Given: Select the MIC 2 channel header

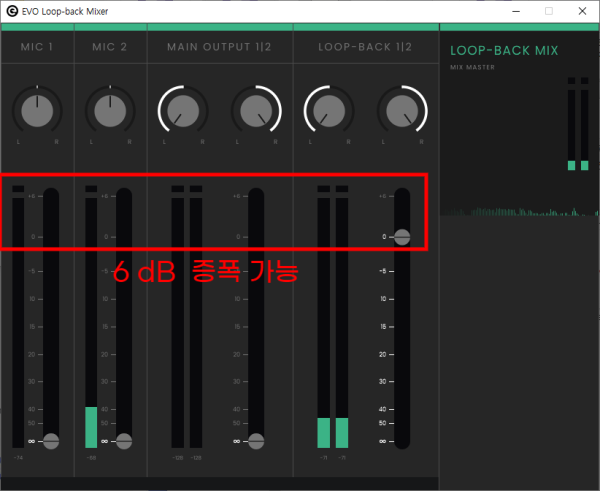Looking at the screenshot, I should pyautogui.click(x=110, y=47).
